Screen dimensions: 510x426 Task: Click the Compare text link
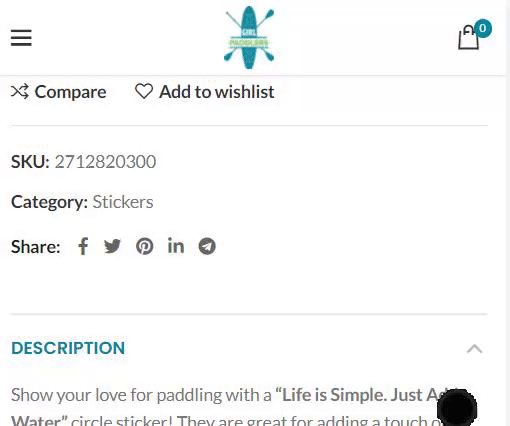click(x=70, y=92)
